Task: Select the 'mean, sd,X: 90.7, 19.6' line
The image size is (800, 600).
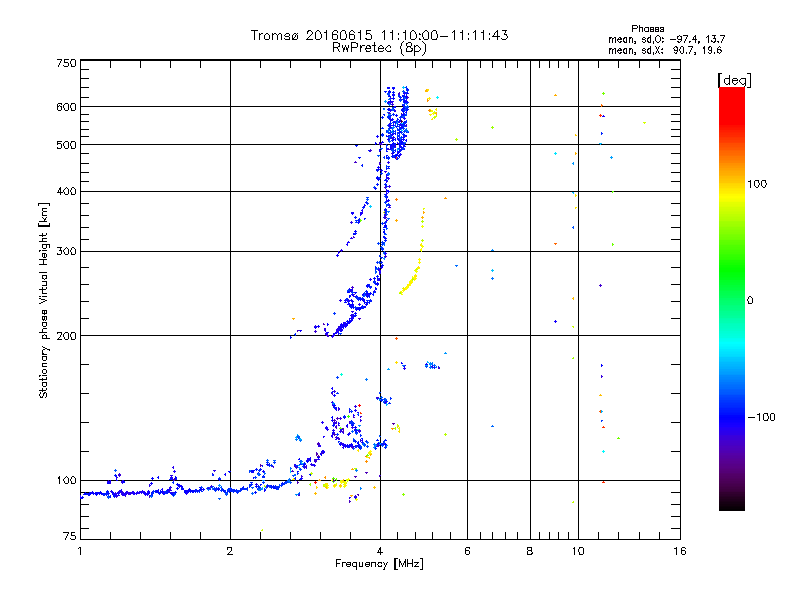Action: (665, 50)
